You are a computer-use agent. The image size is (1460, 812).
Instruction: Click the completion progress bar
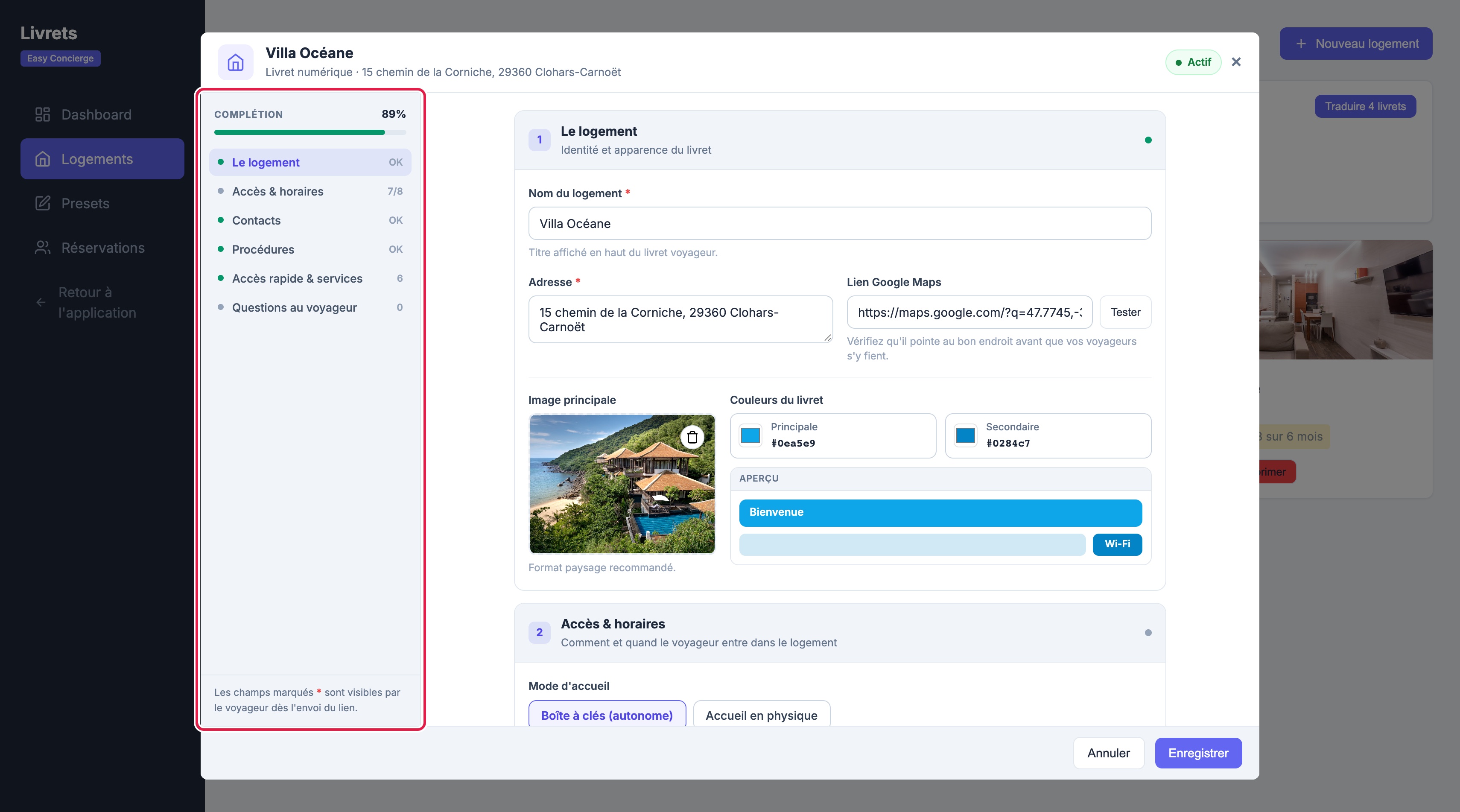(310, 133)
